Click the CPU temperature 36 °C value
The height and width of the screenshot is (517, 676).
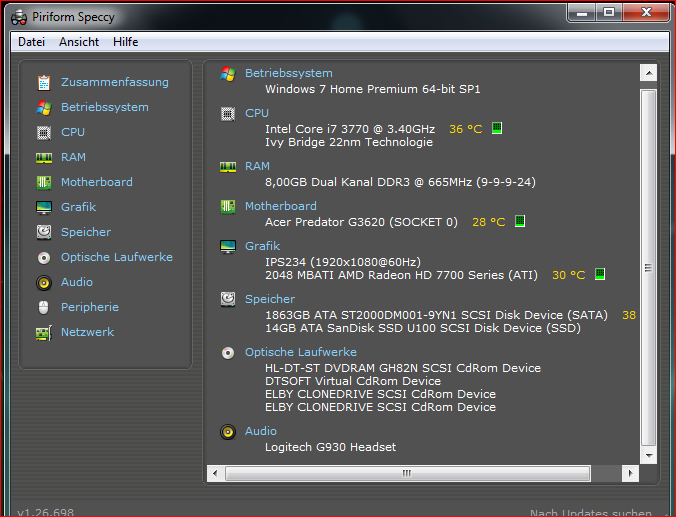pos(466,129)
